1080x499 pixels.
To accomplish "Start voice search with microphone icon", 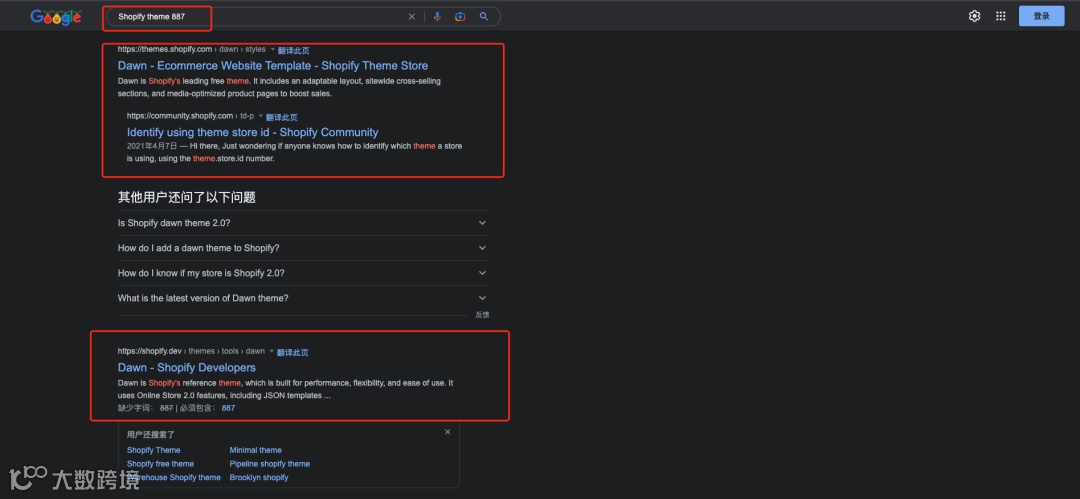I will [437, 17].
